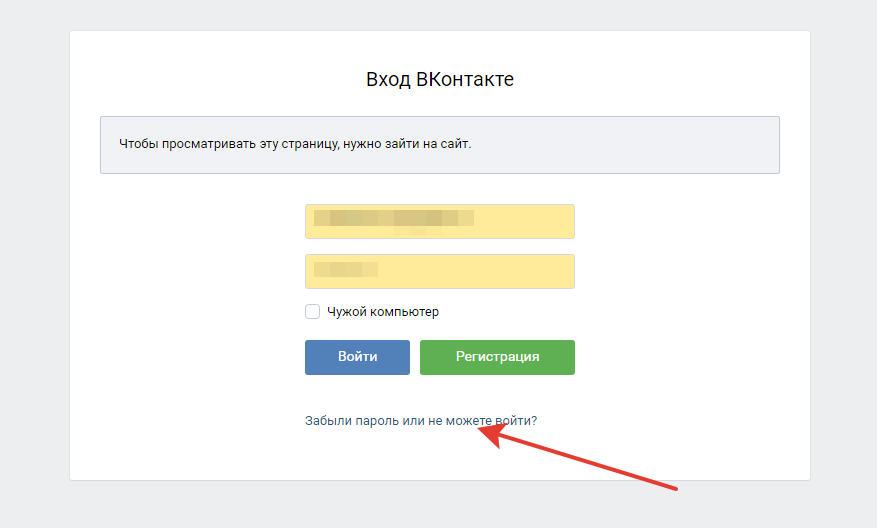Click the blurred login input field
This screenshot has height=528, width=877.
pyautogui.click(x=440, y=221)
